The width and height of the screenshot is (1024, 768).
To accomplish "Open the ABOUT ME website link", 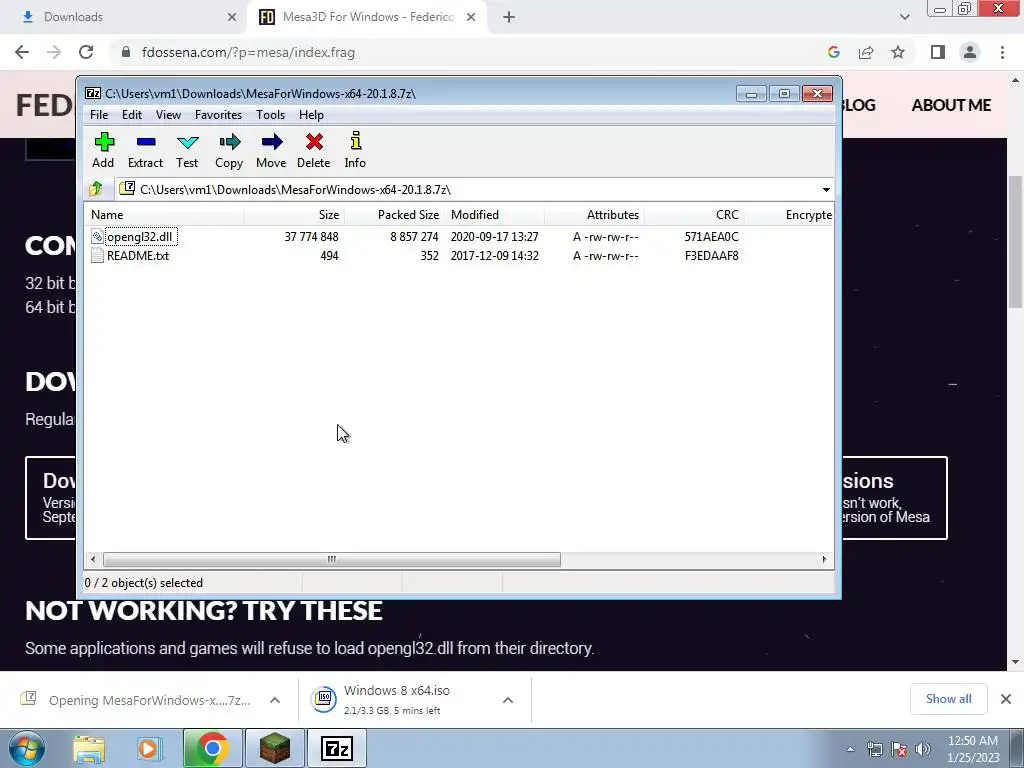I will click(x=951, y=105).
